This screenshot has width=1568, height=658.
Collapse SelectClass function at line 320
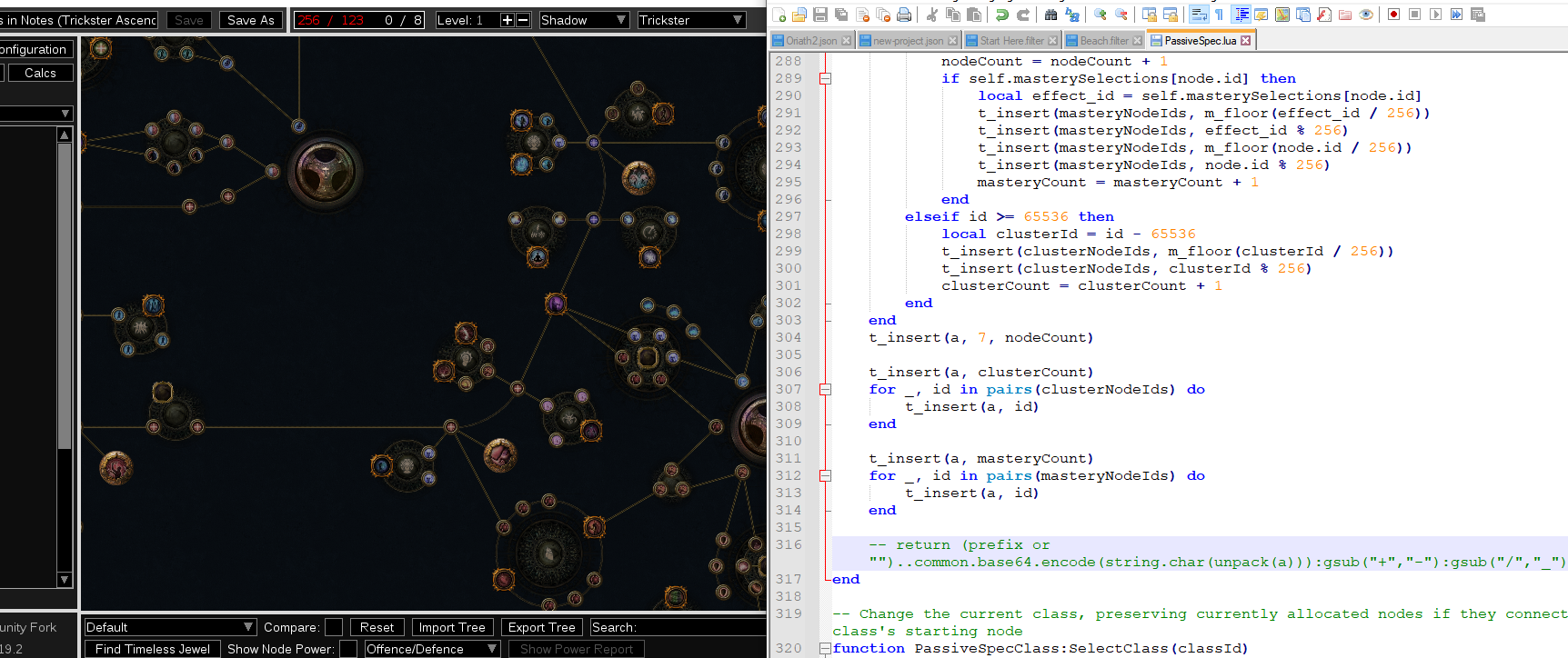click(825, 648)
